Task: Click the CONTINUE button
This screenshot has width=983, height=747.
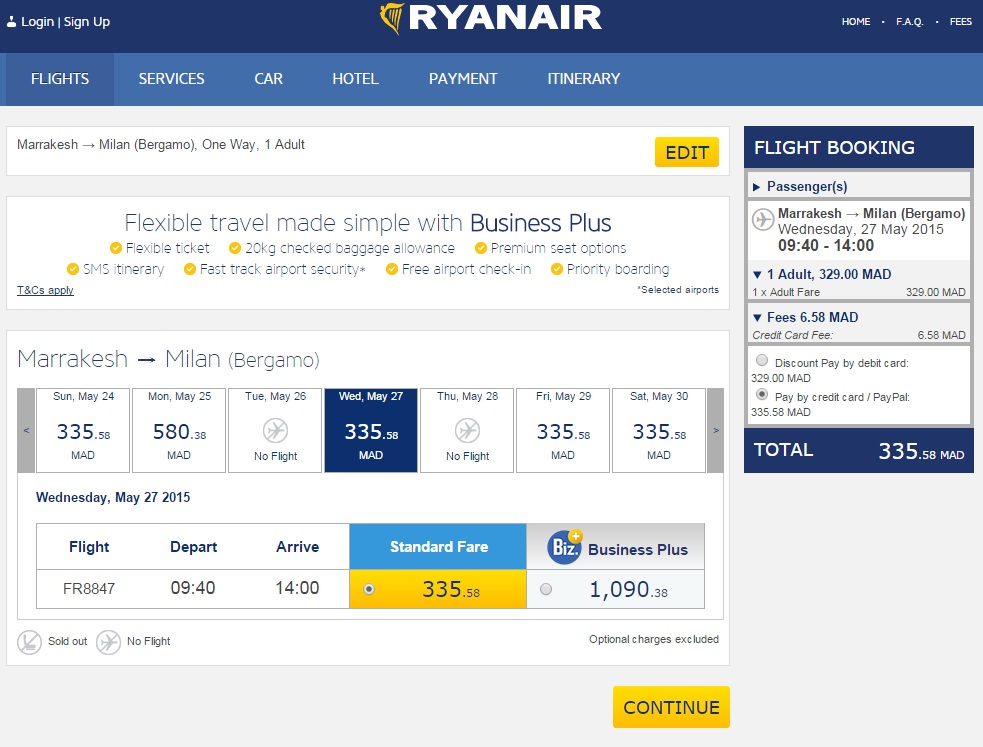Action: point(671,708)
